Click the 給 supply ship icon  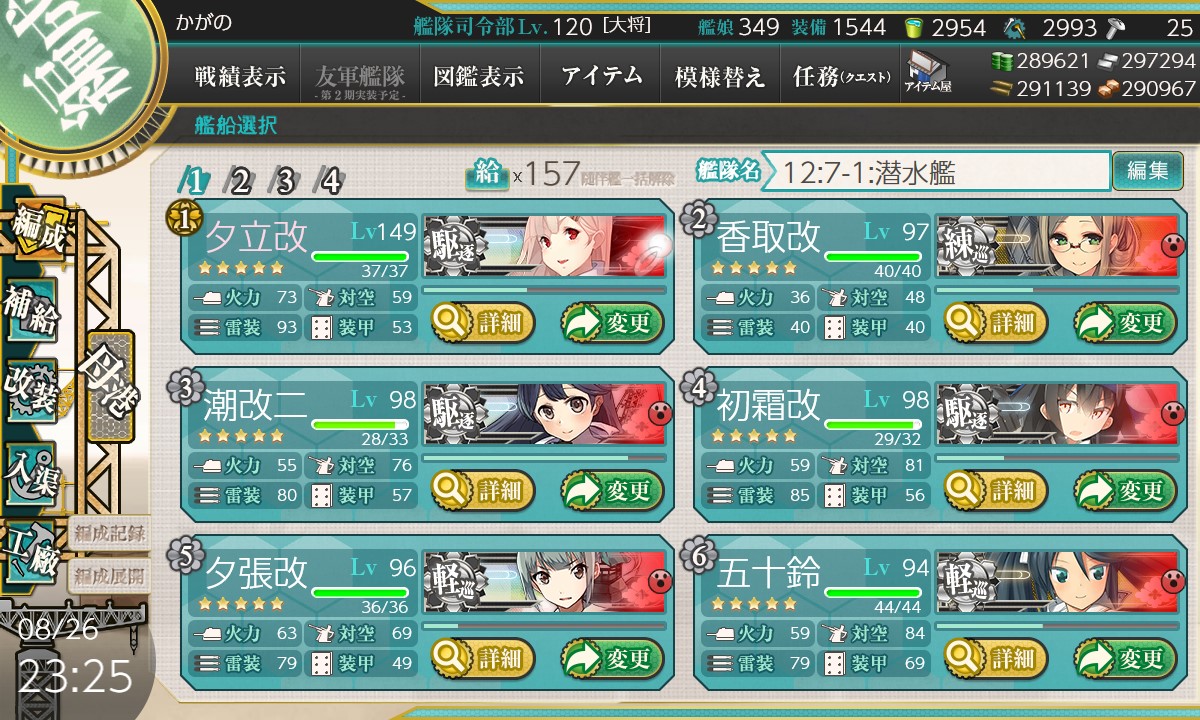coord(487,174)
